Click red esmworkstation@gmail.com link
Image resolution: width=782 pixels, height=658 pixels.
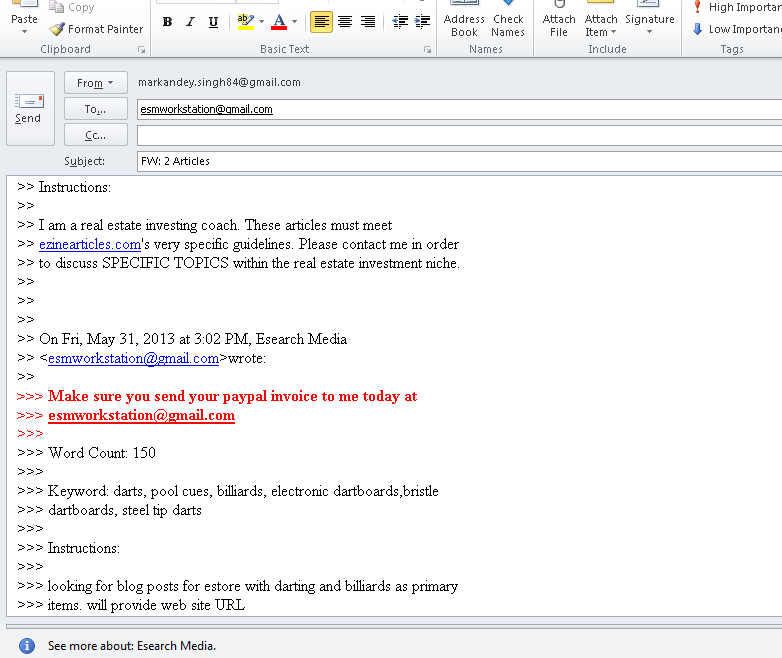(141, 415)
